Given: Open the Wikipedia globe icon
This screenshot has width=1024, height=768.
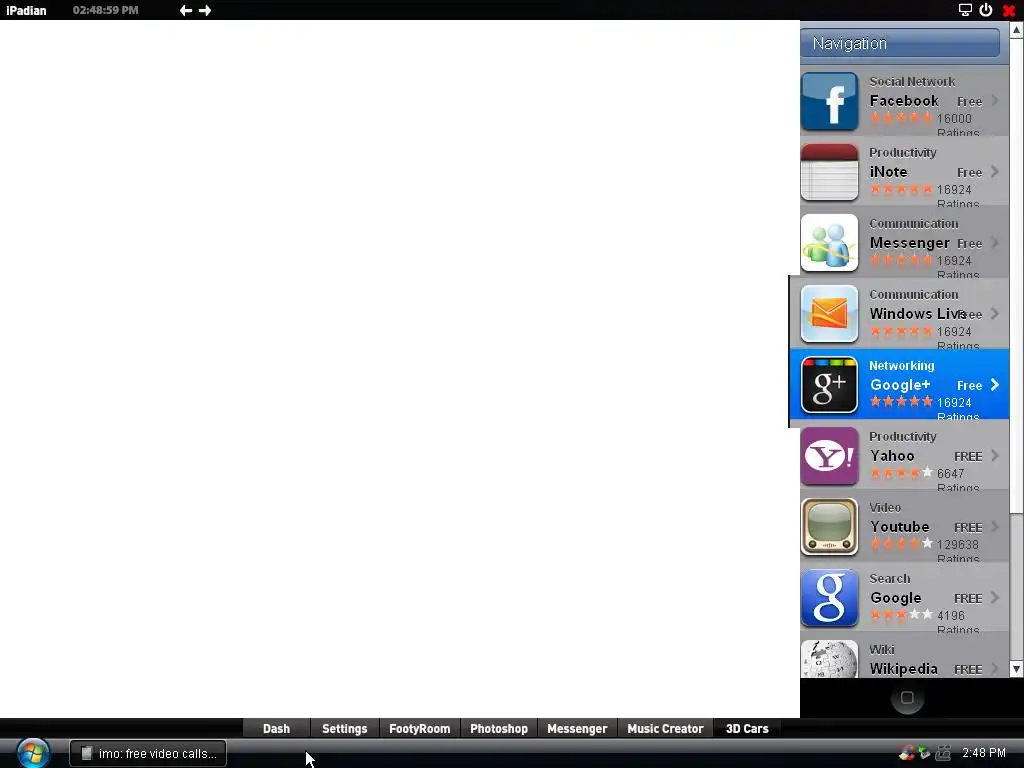Looking at the screenshot, I should tap(829, 660).
